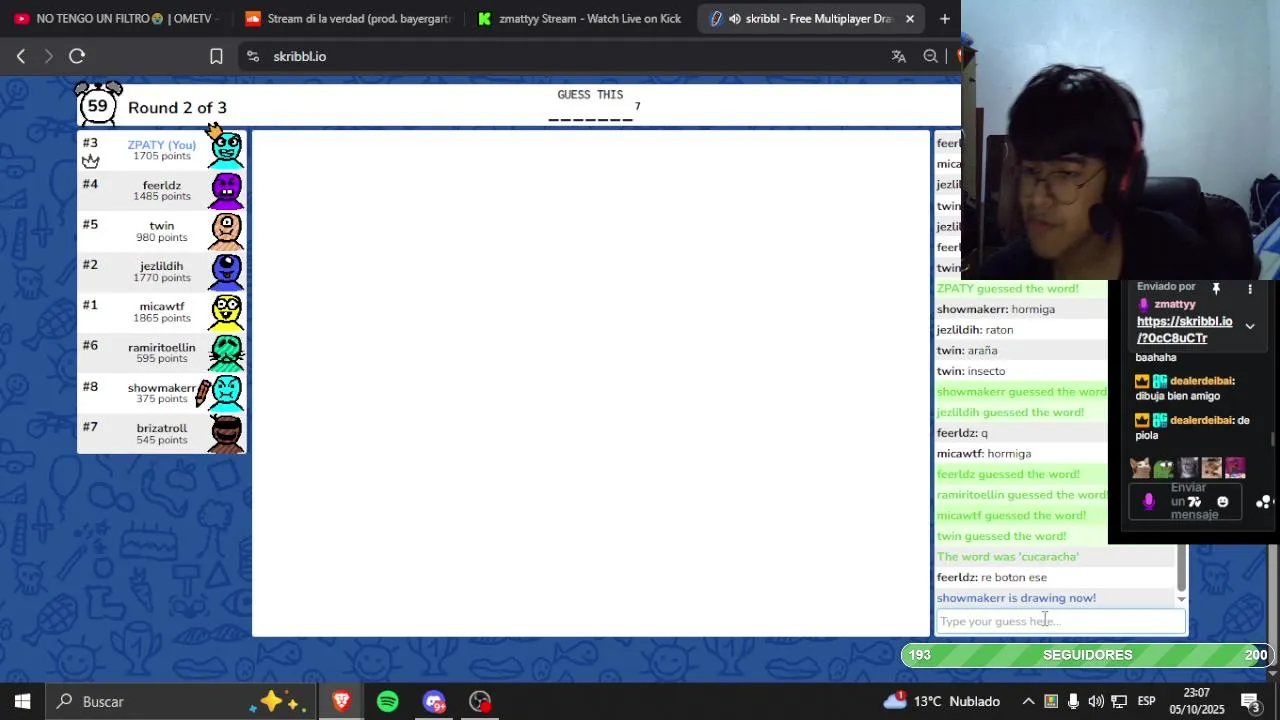Select the cat emote in emote row
This screenshot has height=720, width=1280.
click(x=1141, y=467)
